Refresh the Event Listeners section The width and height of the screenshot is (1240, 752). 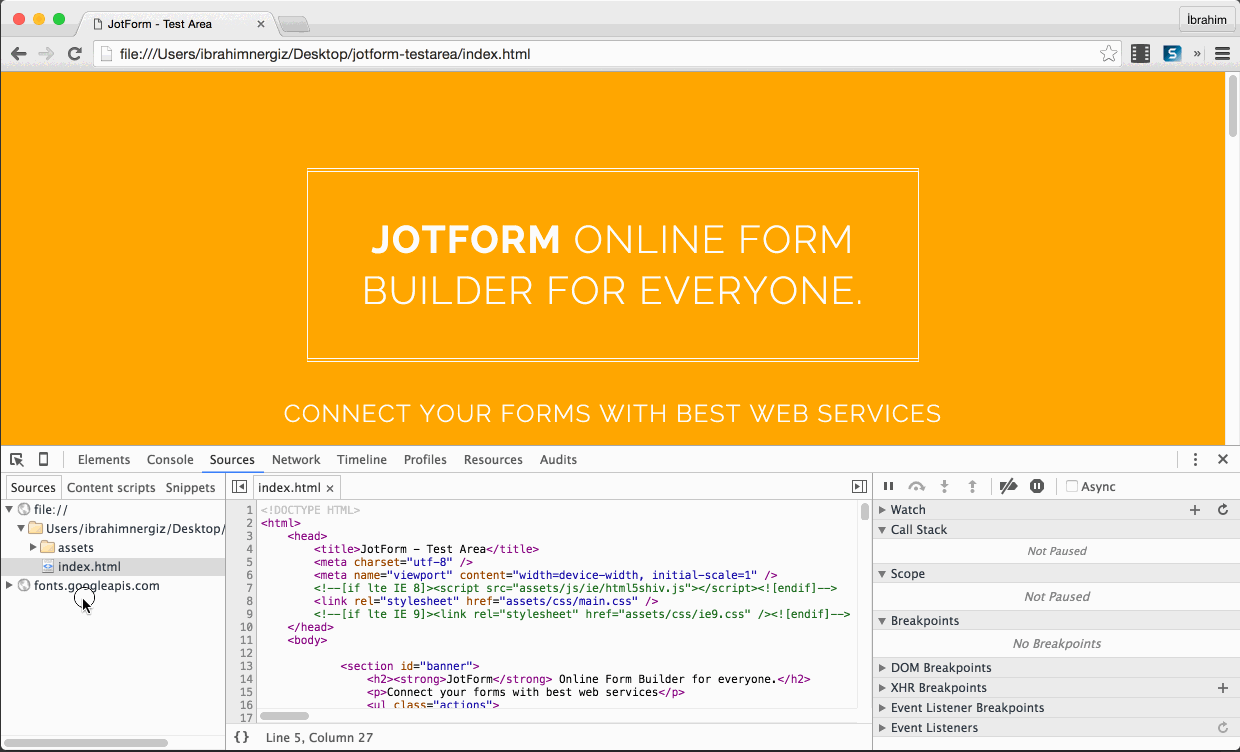(1222, 728)
